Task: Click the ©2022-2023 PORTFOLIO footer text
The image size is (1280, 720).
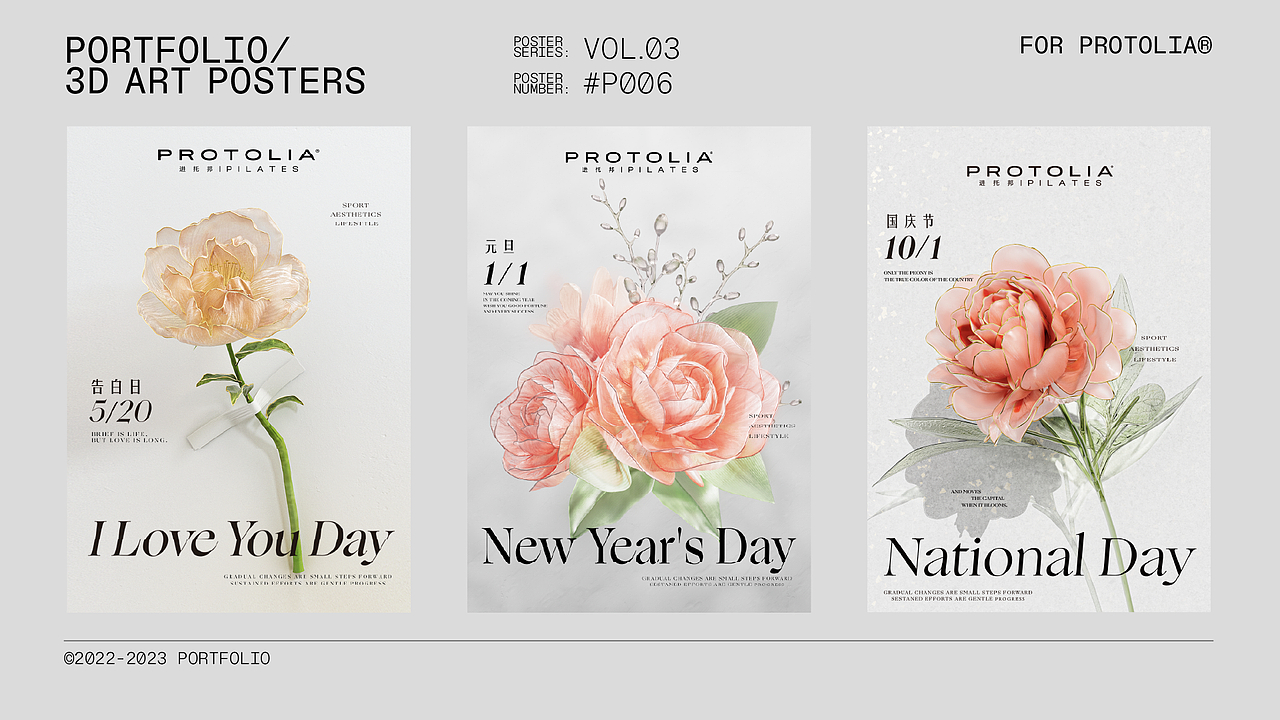Action: coord(167,658)
